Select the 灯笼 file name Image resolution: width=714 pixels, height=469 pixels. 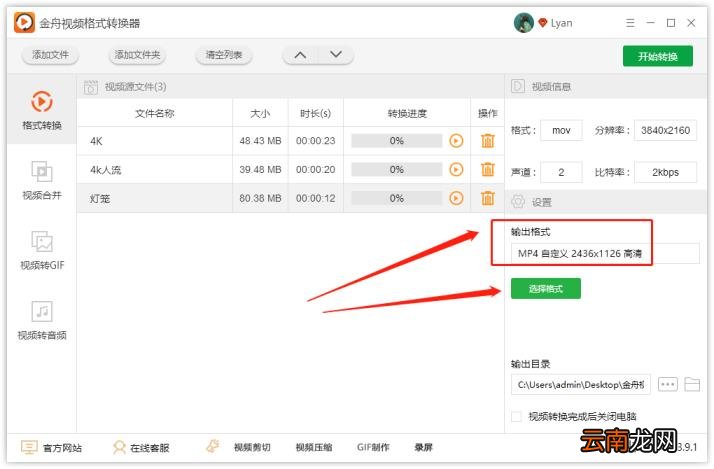pos(100,199)
